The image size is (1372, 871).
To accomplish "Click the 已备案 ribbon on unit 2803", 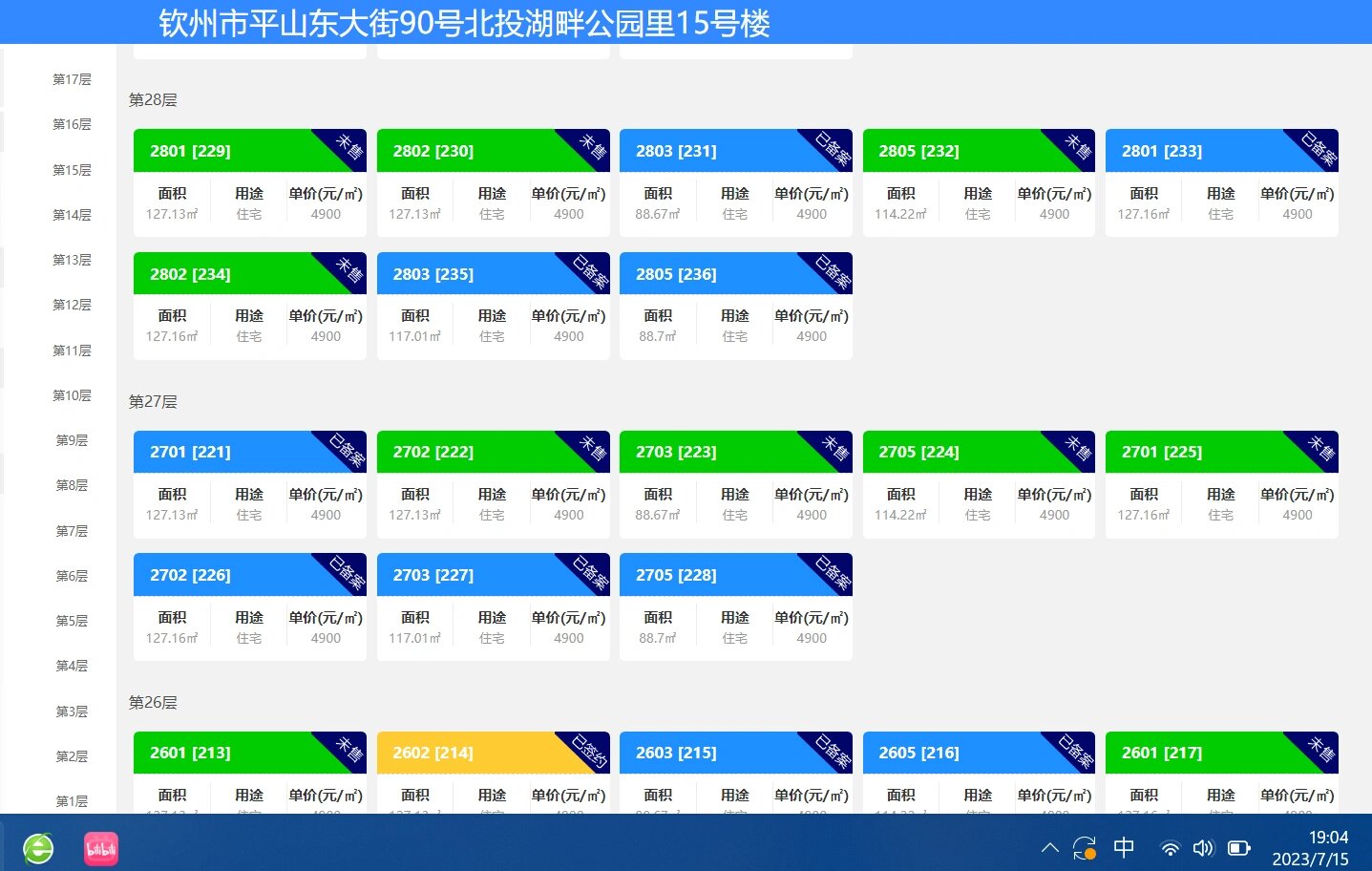I will 830,151.
